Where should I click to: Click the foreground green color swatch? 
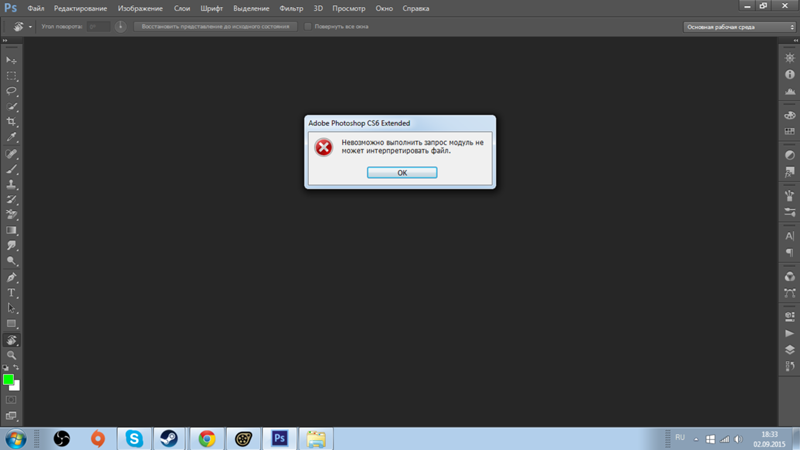(x=8, y=379)
